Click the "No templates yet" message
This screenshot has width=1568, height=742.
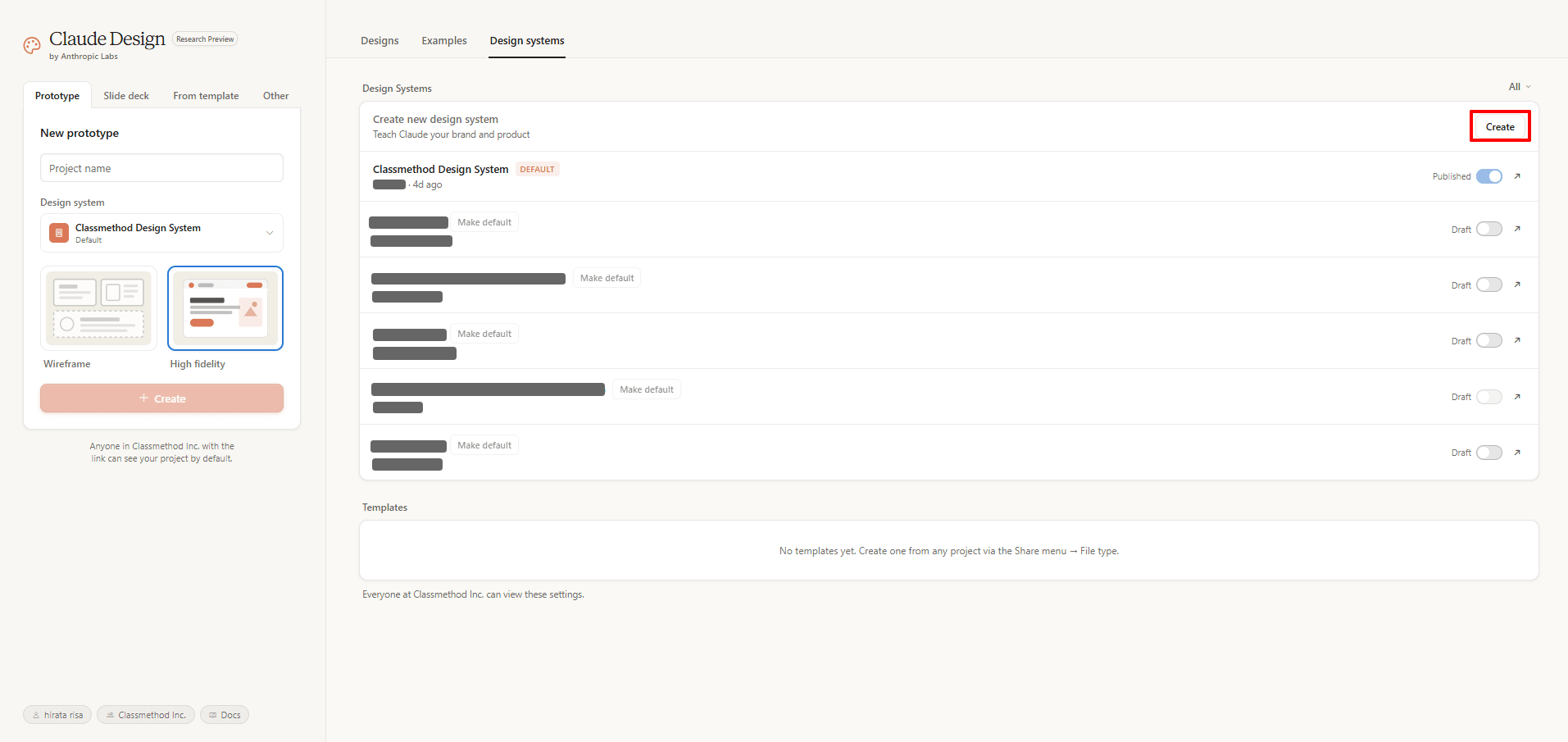point(949,551)
